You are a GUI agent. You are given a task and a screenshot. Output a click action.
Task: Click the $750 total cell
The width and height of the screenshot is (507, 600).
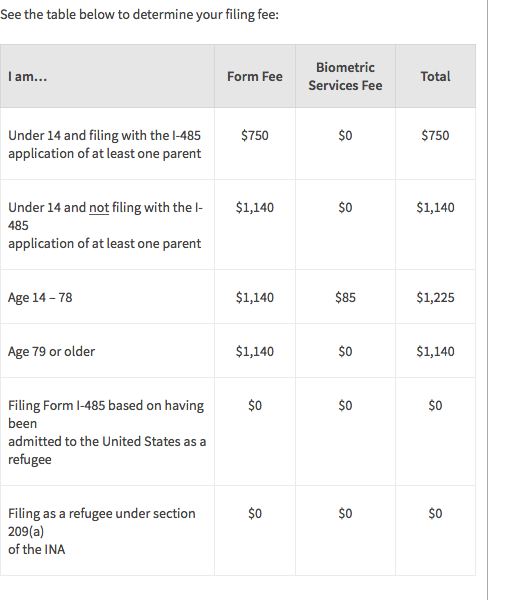pyautogui.click(x=435, y=135)
